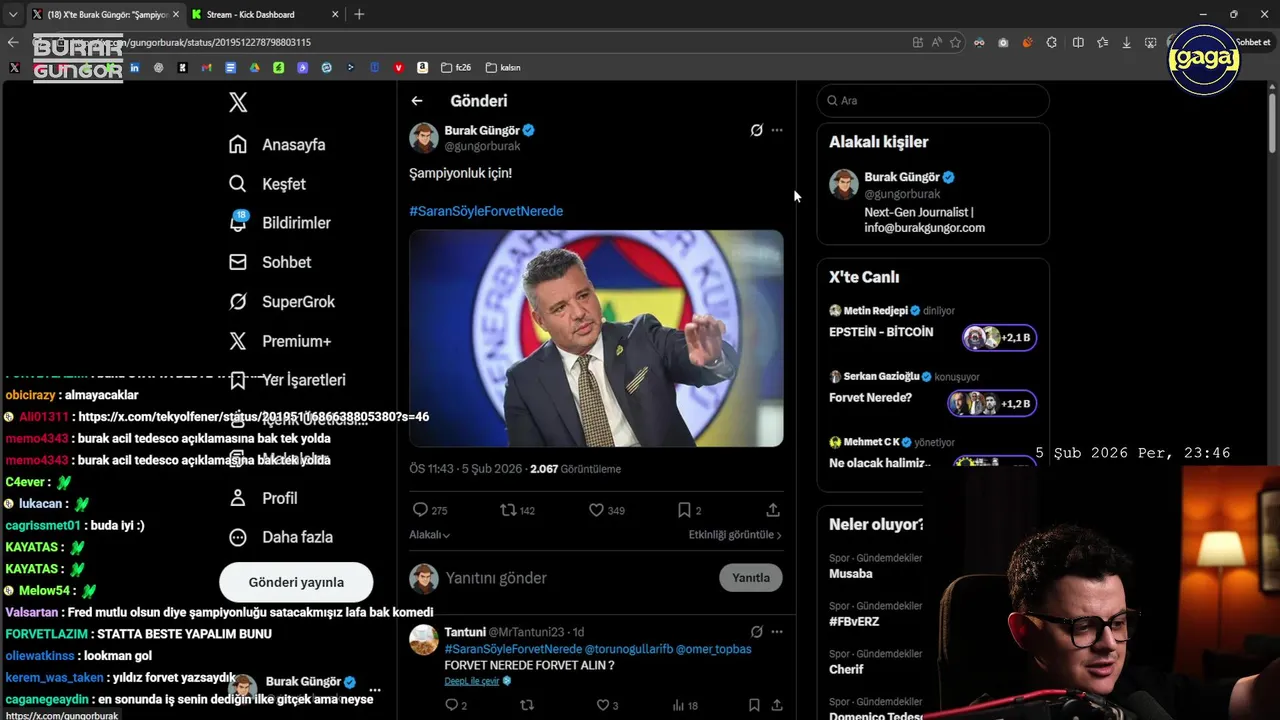Open a new browser tab

pos(359,14)
